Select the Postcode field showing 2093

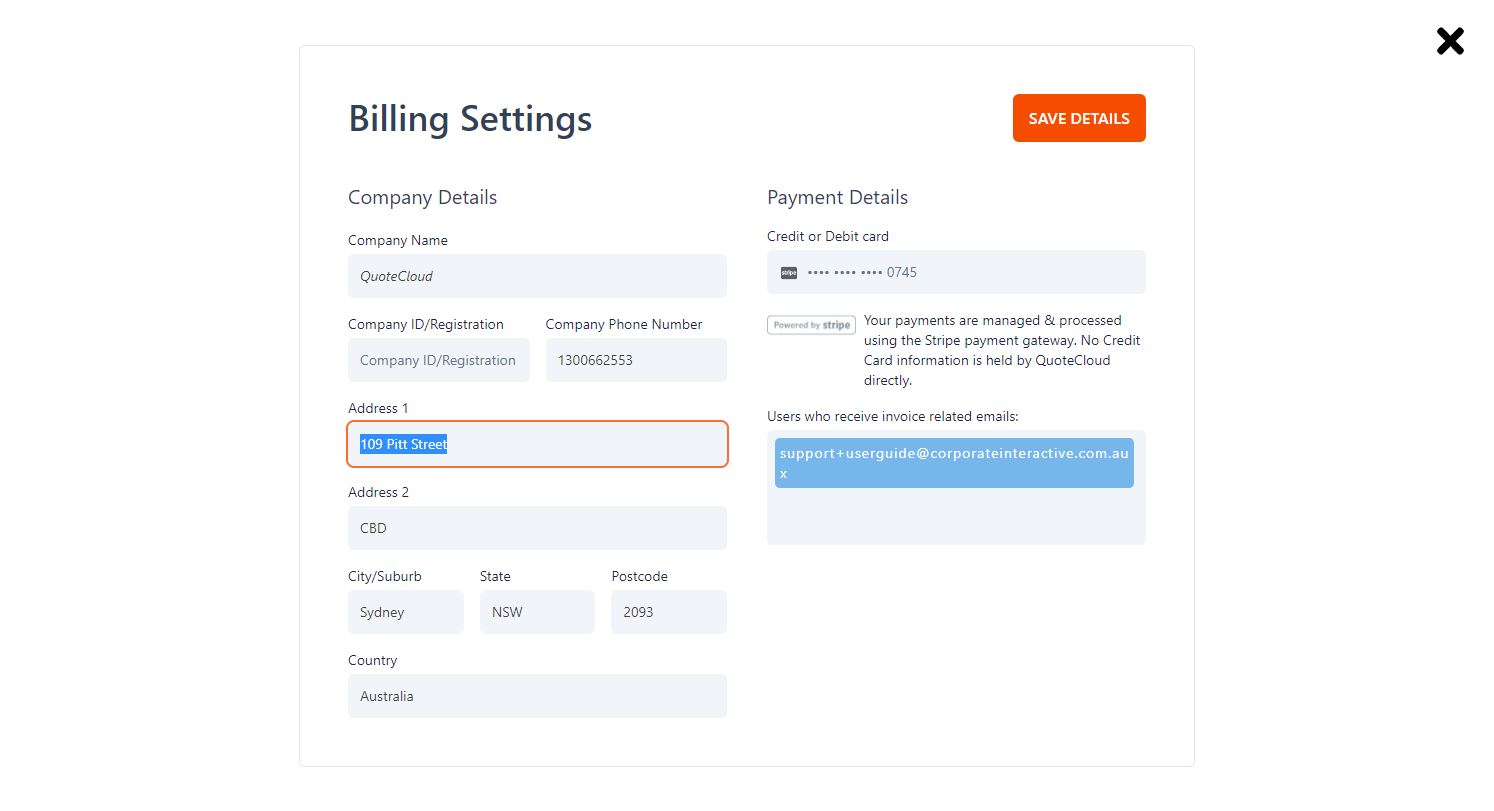point(668,611)
